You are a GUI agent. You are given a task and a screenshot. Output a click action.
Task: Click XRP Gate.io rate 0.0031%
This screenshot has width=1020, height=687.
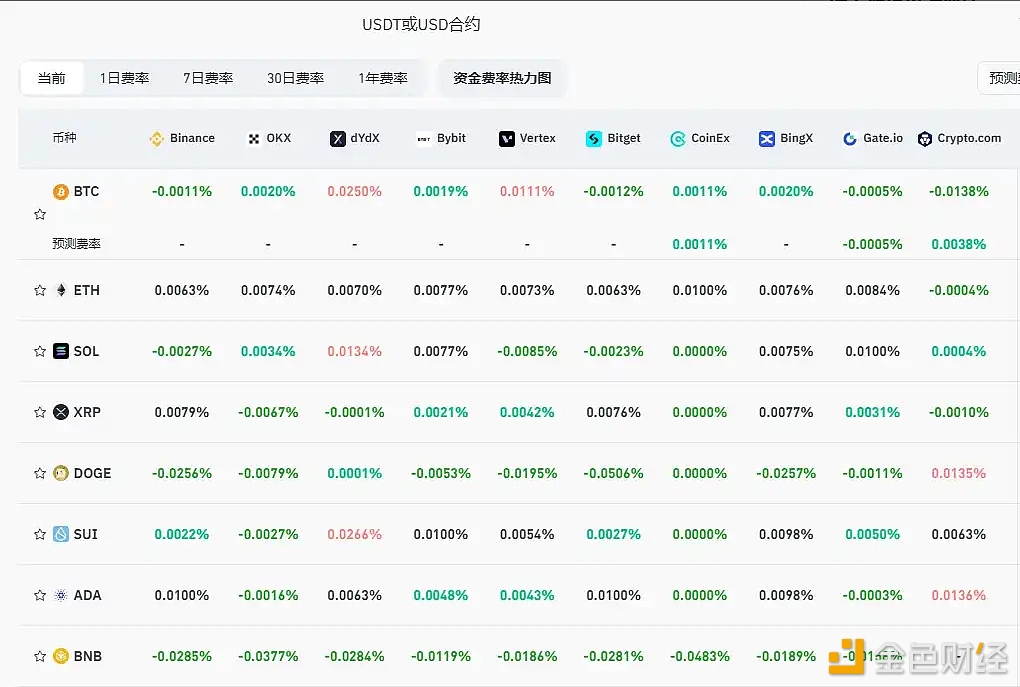click(872, 412)
